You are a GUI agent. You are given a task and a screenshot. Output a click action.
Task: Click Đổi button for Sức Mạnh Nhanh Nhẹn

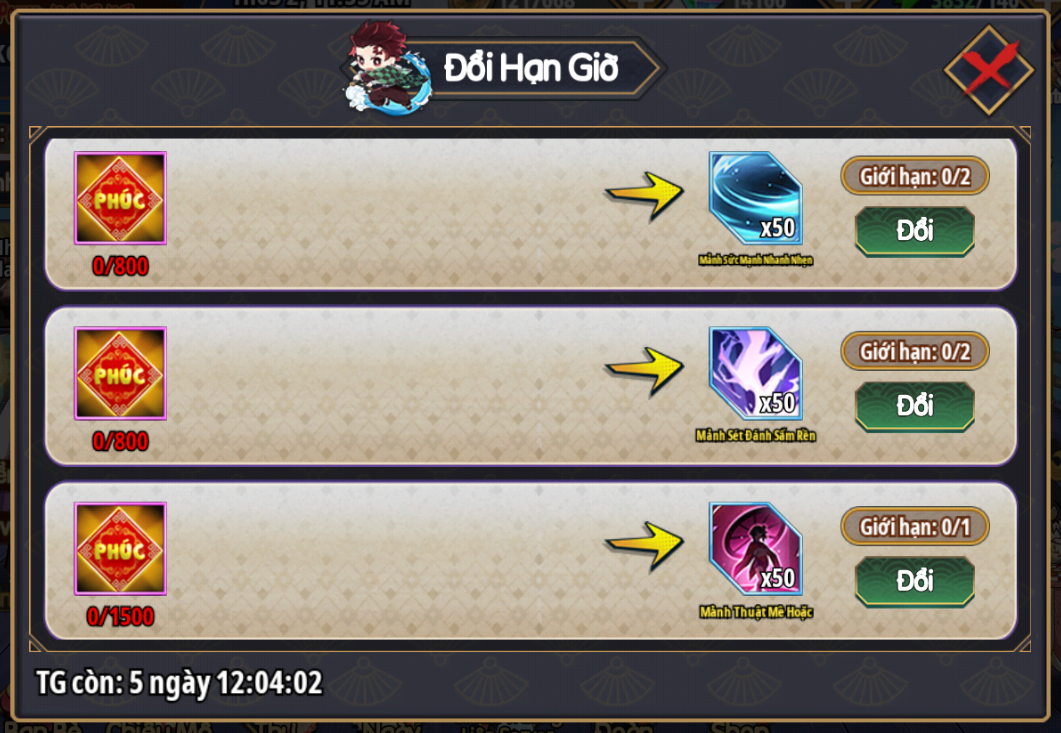coord(914,231)
